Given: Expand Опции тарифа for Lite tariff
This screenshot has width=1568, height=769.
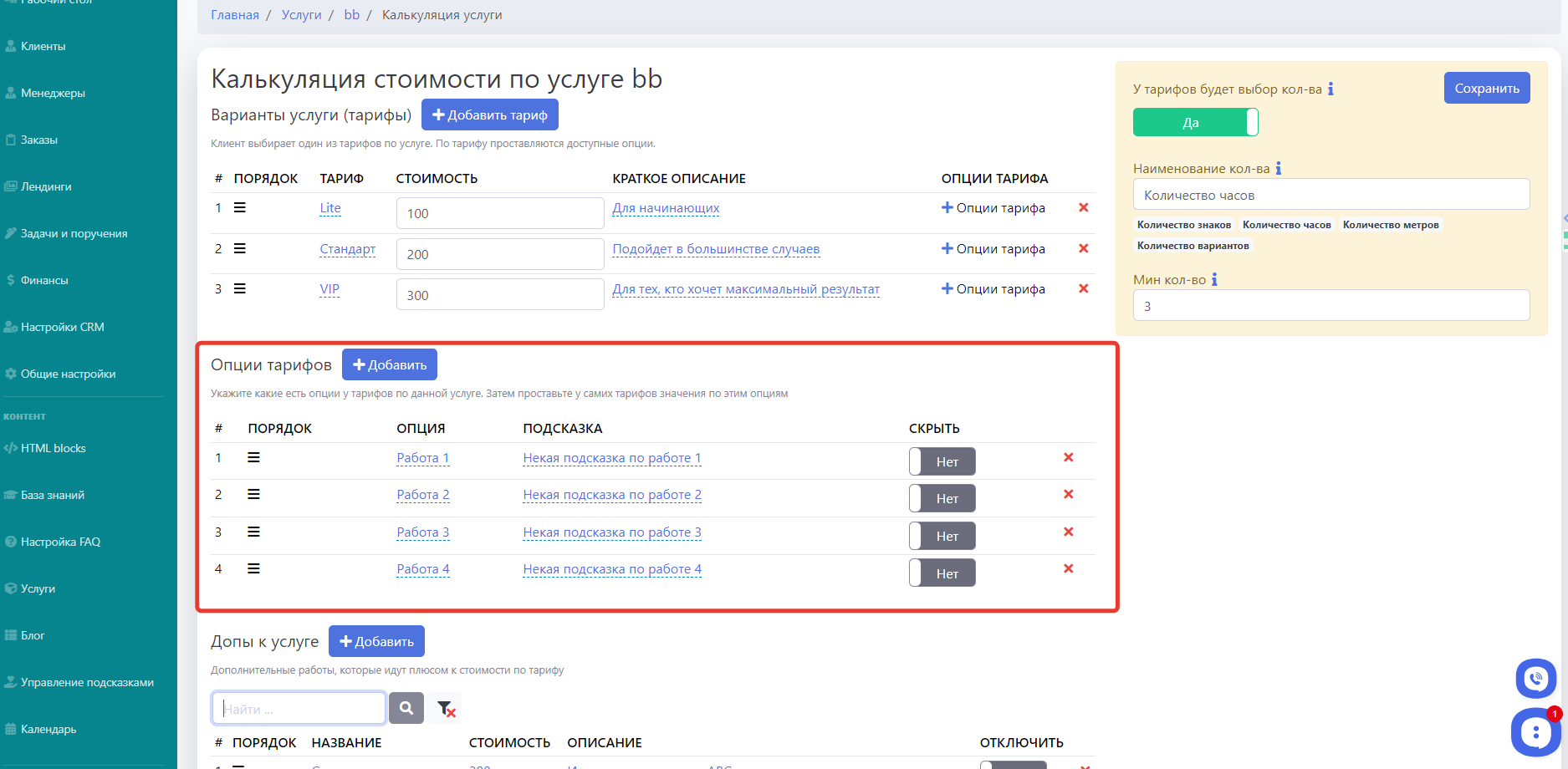Looking at the screenshot, I should click(993, 208).
